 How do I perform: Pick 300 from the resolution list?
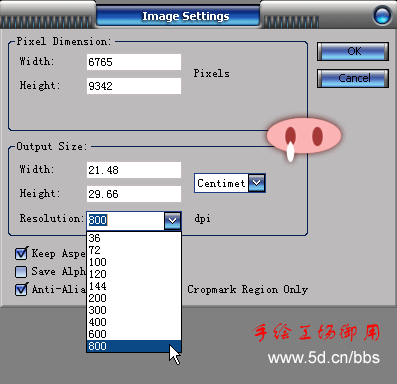pos(134,310)
